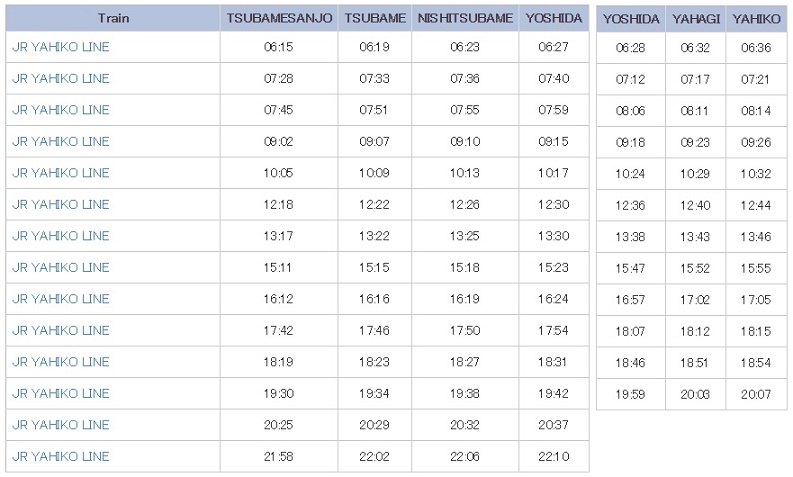The width and height of the screenshot is (793, 477).
Task: Click the TSUBAMESANJO column header
Action: (280, 18)
